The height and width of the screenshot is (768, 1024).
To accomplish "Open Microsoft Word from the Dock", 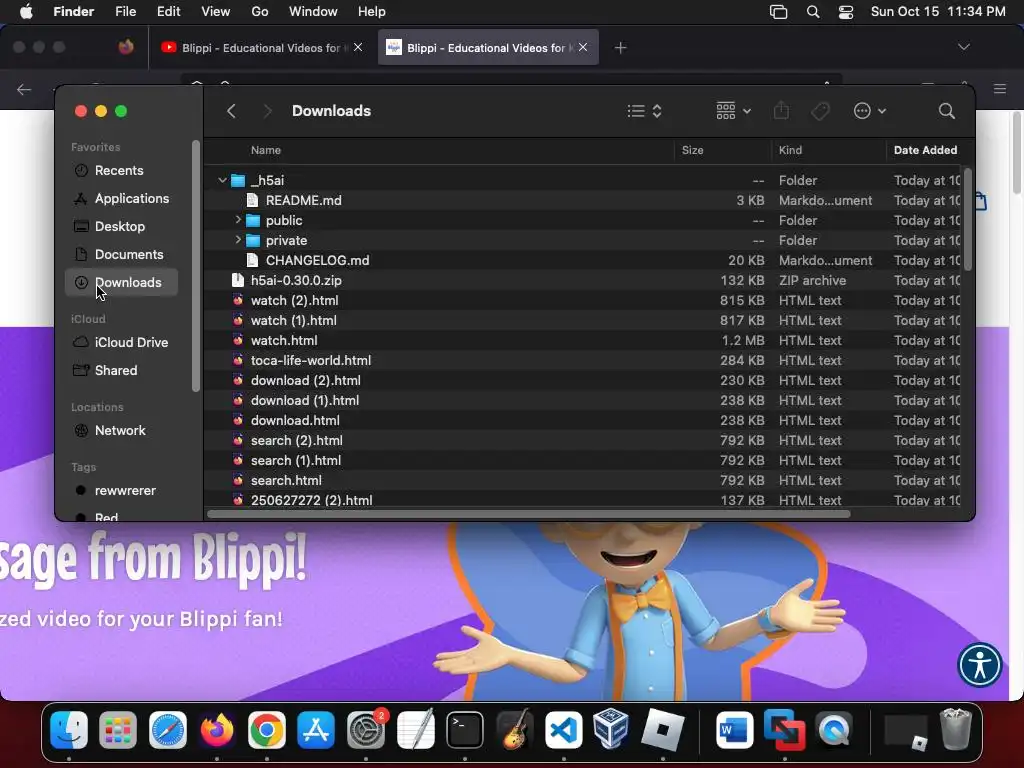I will click(x=735, y=730).
